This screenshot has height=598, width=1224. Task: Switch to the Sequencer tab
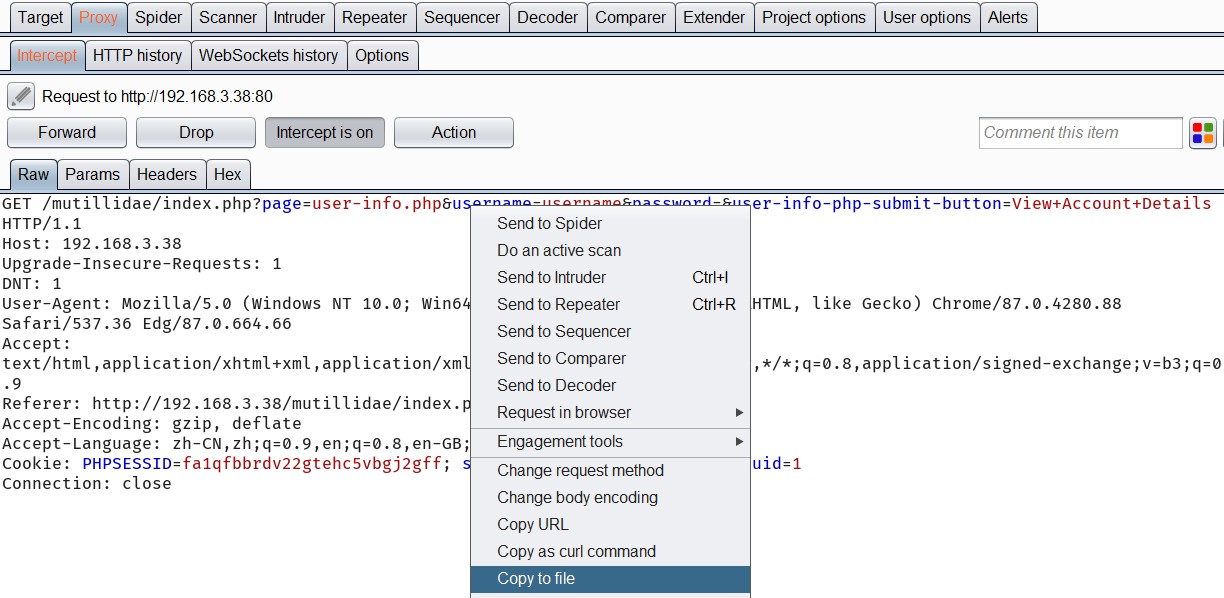pos(462,17)
